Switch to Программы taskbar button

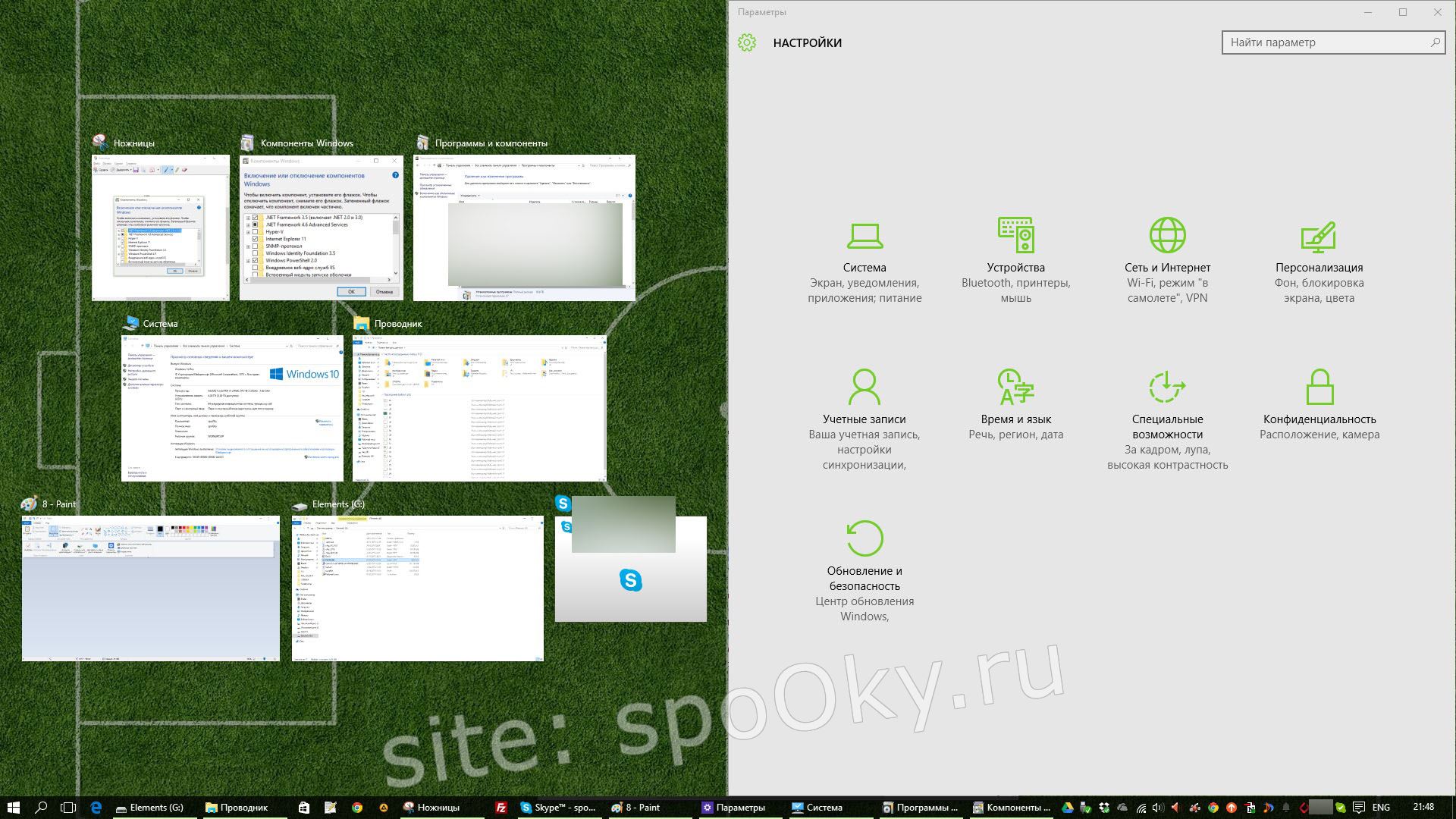[x=922, y=808]
